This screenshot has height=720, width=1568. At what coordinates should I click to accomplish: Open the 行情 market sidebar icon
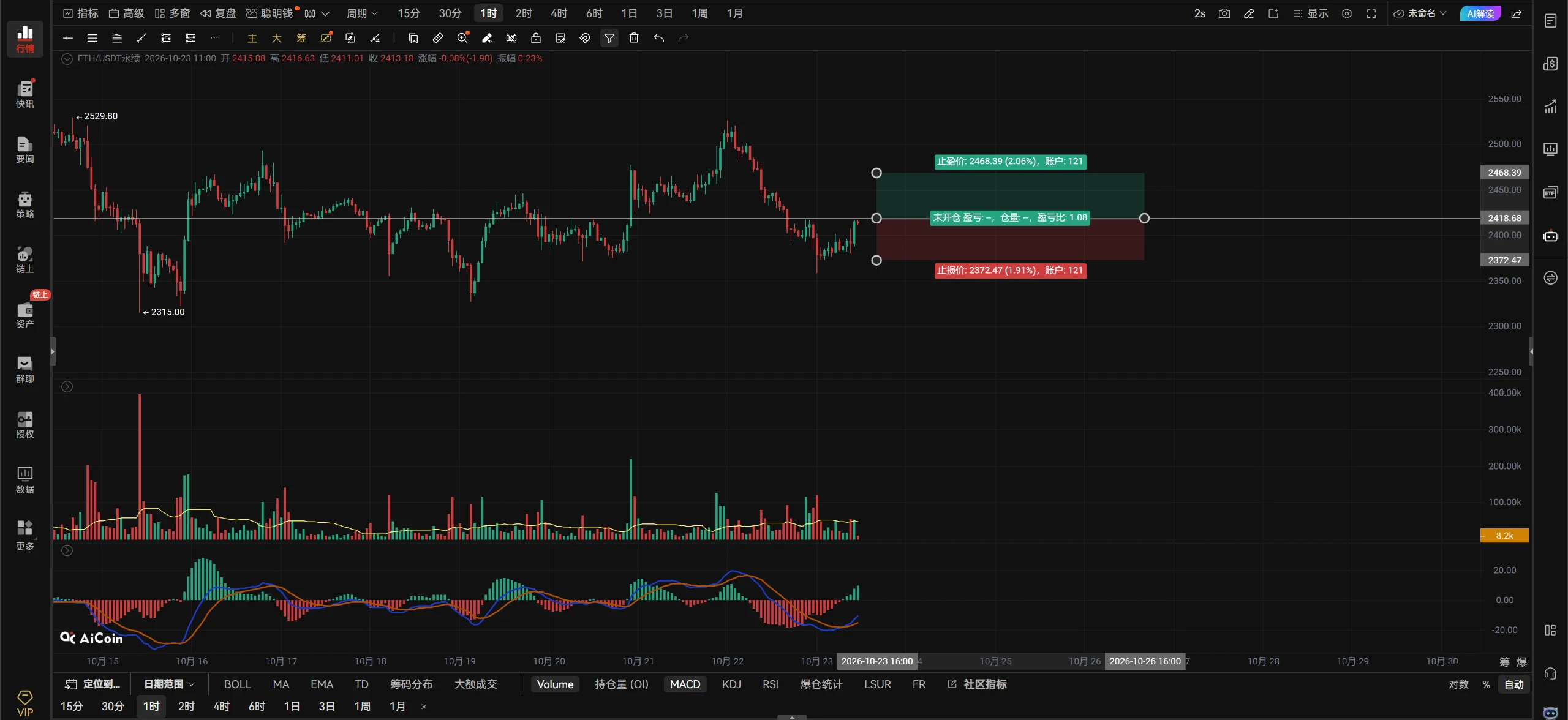pos(24,39)
